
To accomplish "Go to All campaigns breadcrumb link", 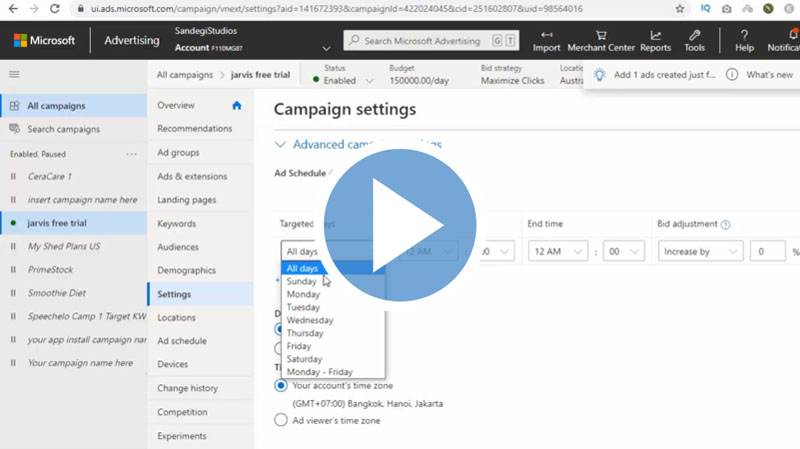I will (185, 75).
